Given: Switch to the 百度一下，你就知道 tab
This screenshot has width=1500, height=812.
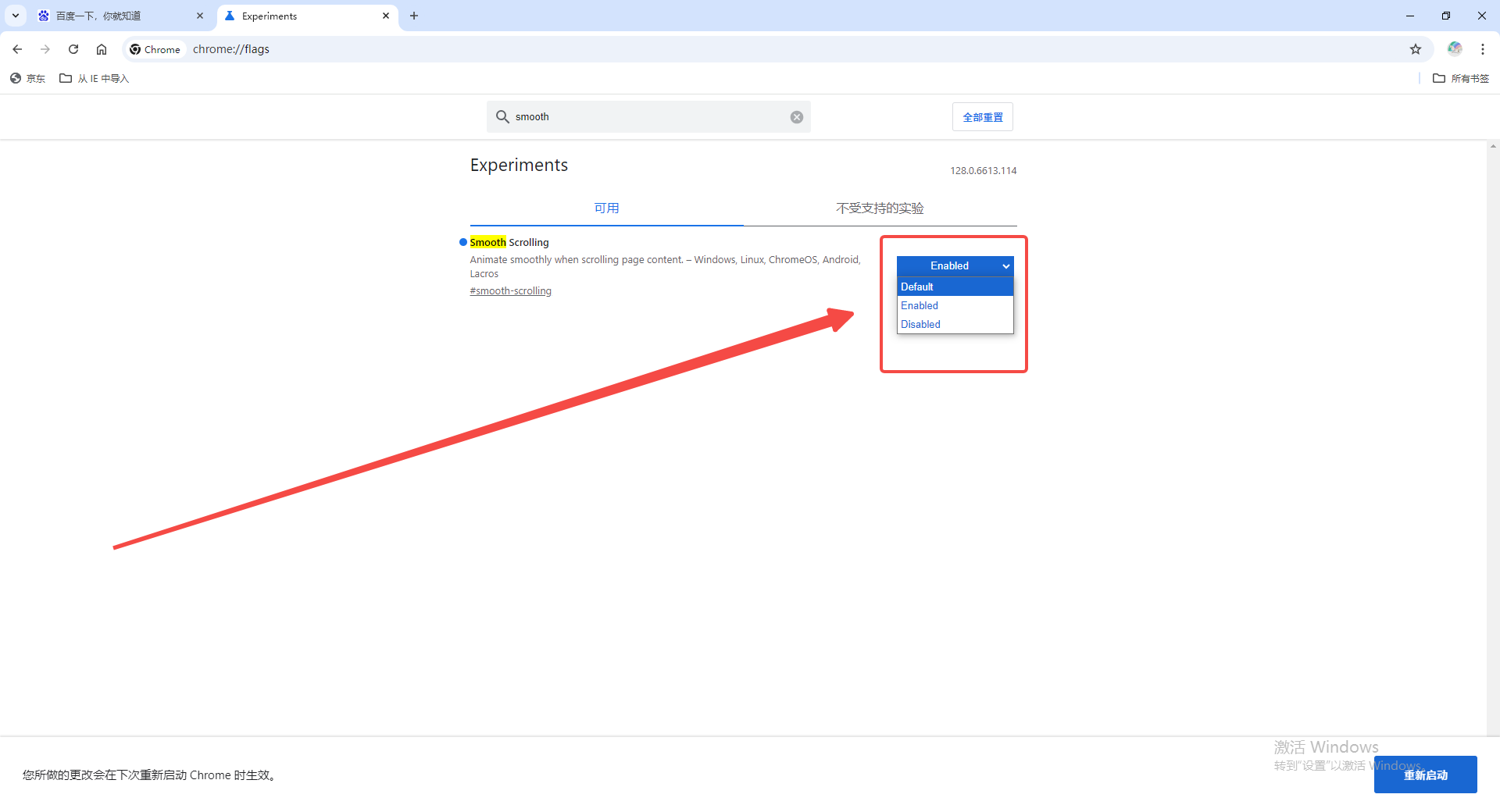Looking at the screenshot, I should coord(122,16).
